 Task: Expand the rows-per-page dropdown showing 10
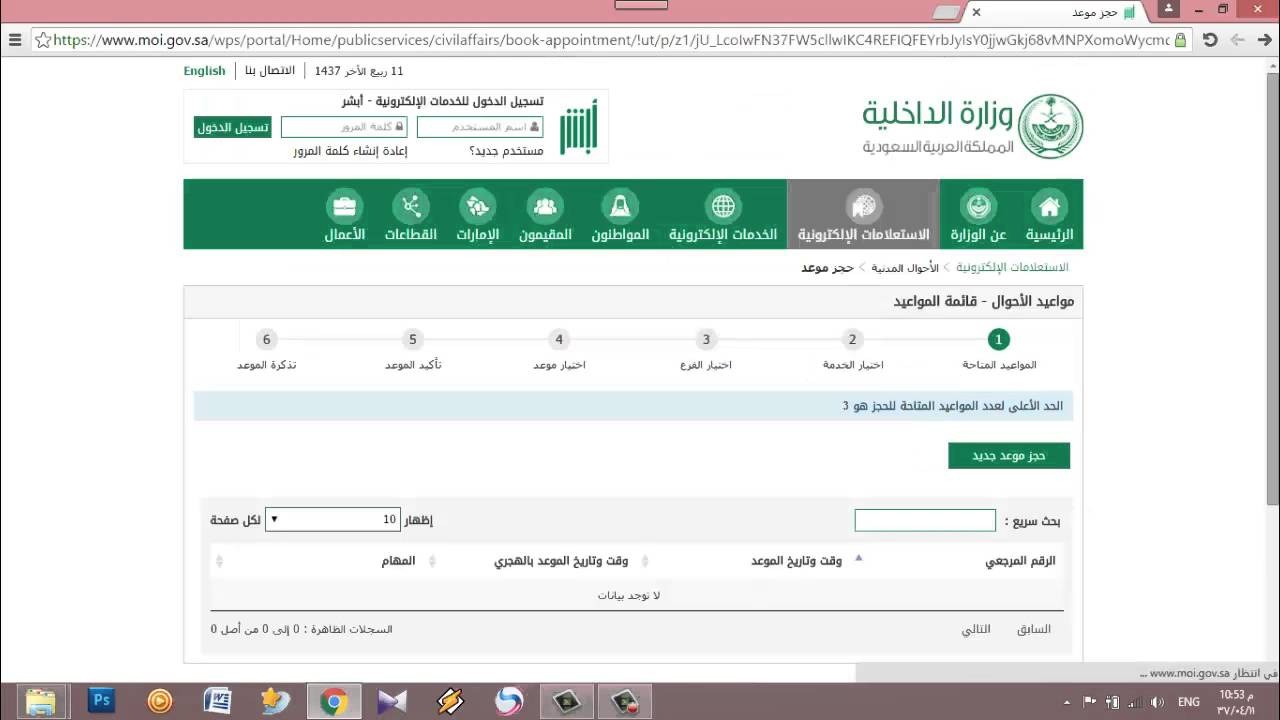(x=332, y=520)
